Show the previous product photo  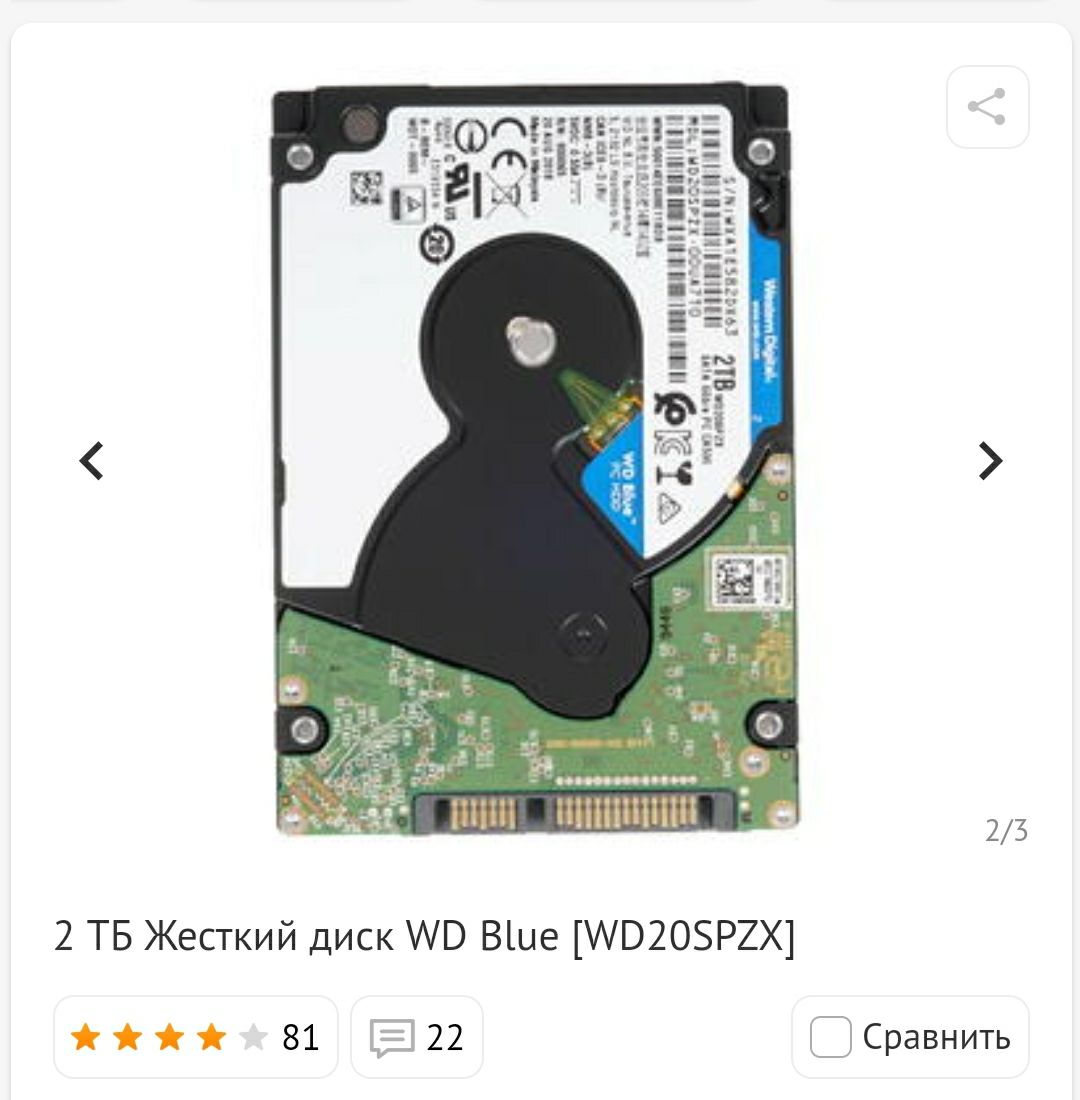91,461
